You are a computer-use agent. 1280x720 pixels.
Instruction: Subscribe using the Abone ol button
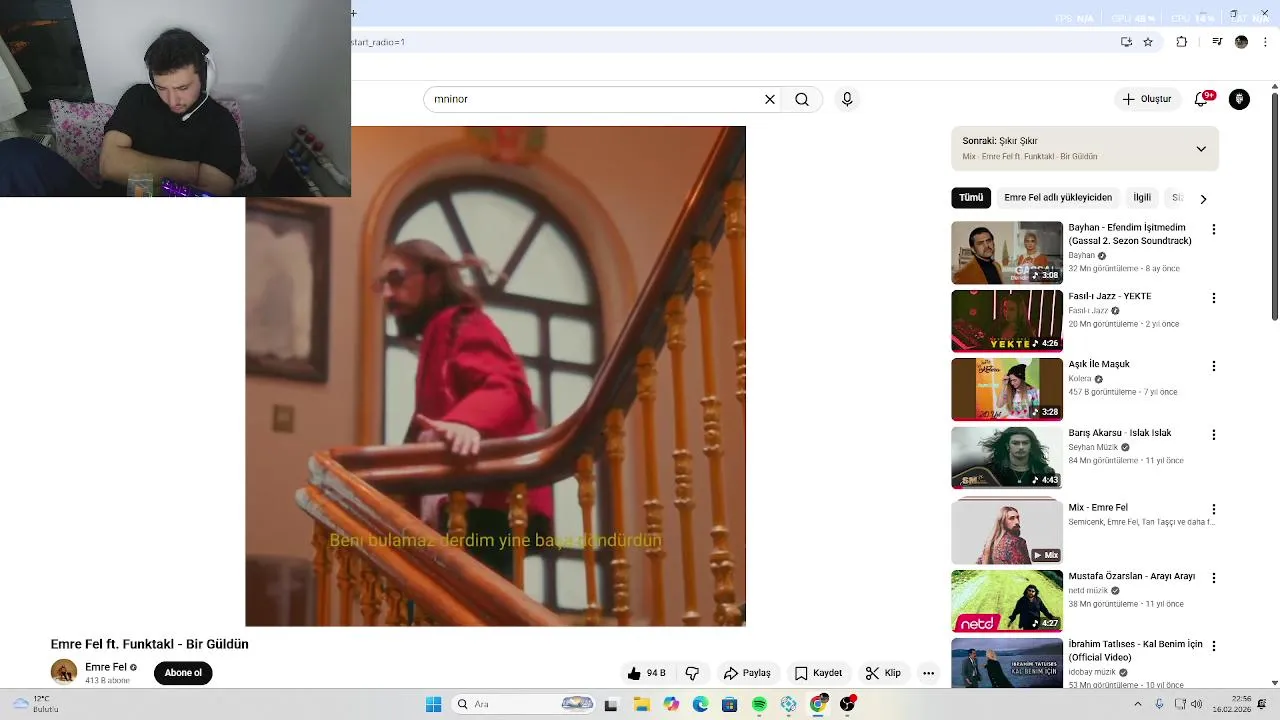pyautogui.click(x=183, y=673)
